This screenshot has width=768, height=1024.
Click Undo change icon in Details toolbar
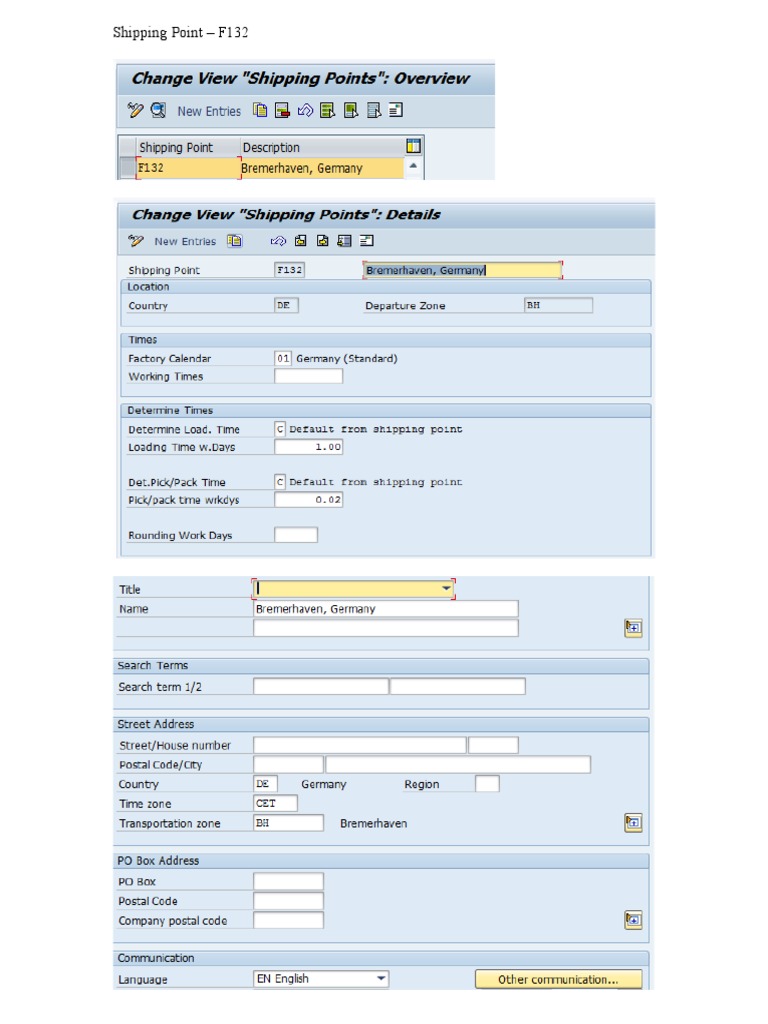pyautogui.click(x=278, y=241)
